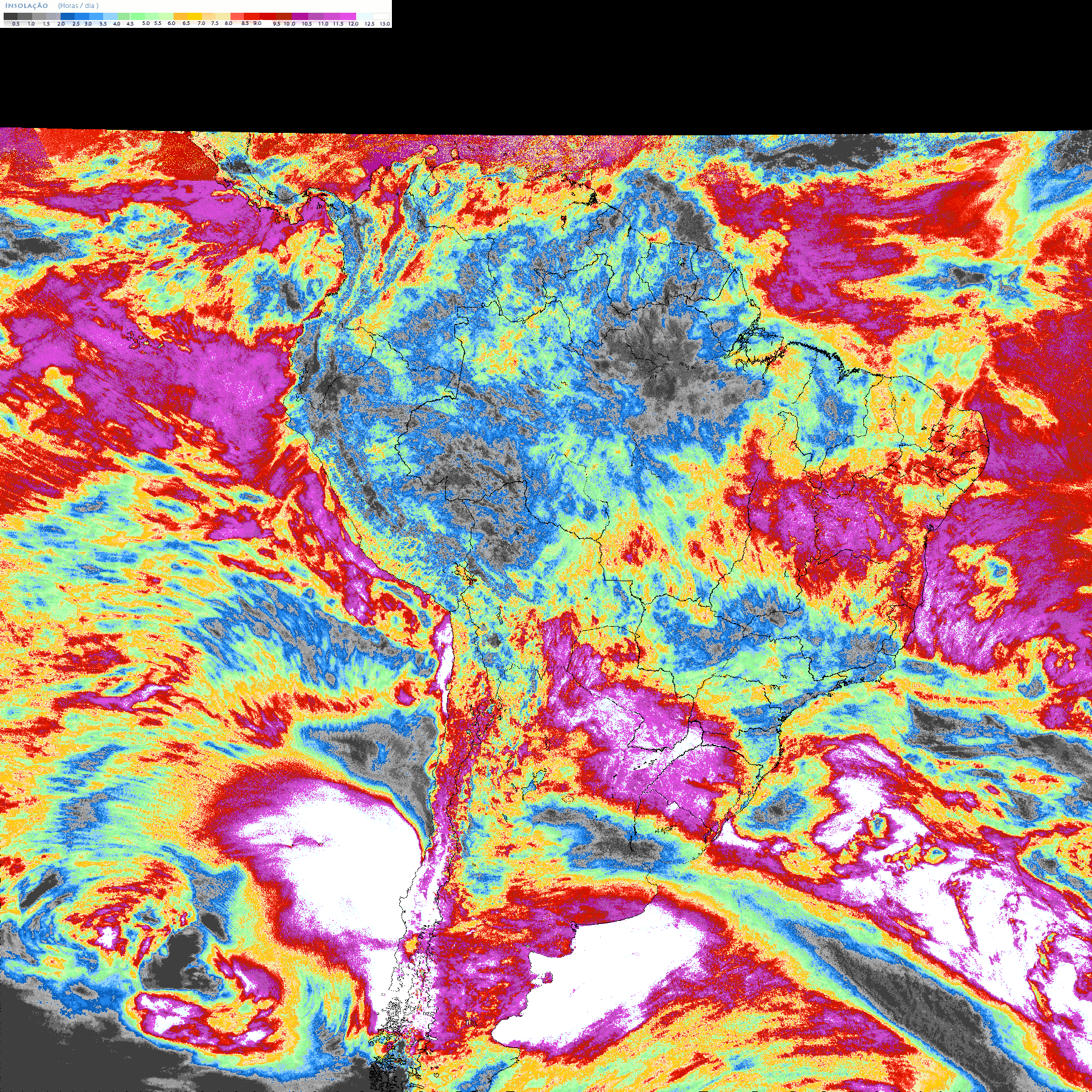Click the 3.5 legend value

click(x=103, y=24)
